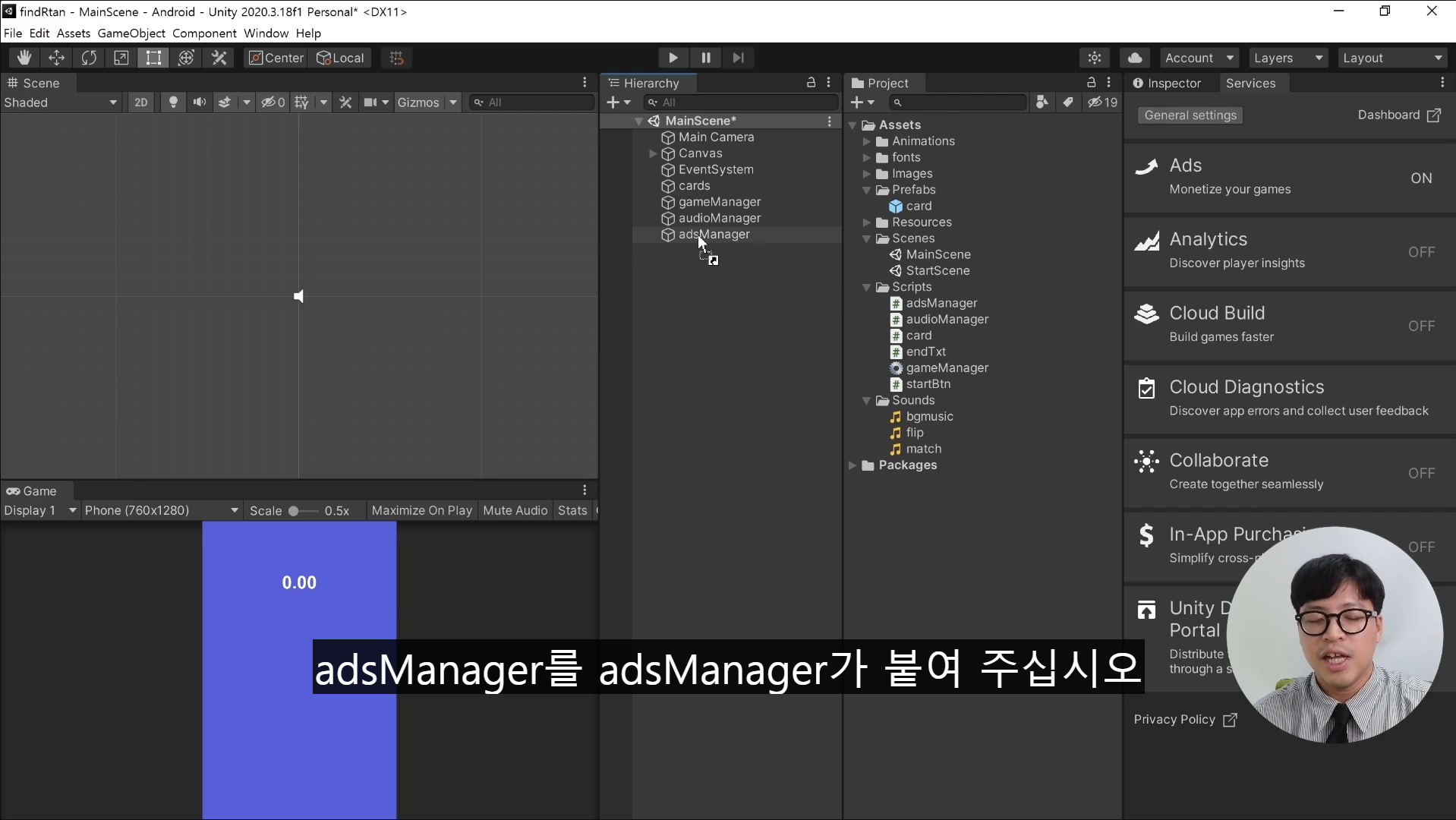Switch to the Services tab
The image size is (1456, 820).
[1250, 83]
